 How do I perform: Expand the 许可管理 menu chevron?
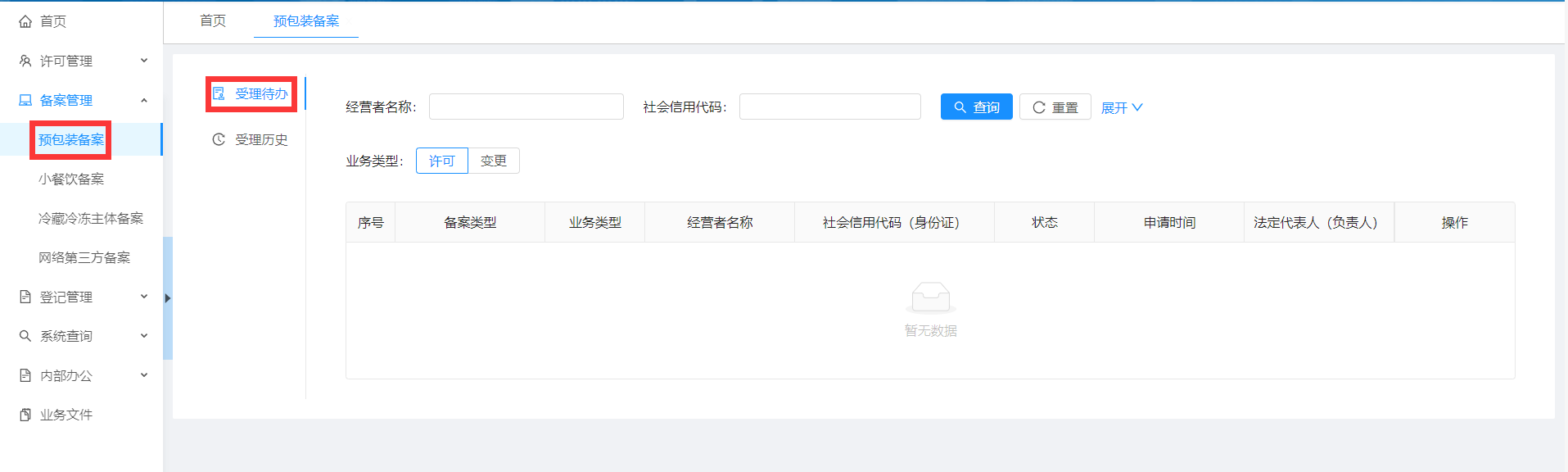[x=144, y=61]
